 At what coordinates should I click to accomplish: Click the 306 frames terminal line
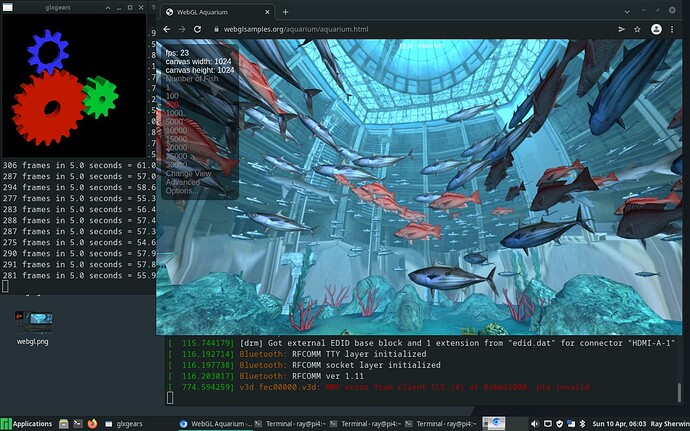[79, 166]
